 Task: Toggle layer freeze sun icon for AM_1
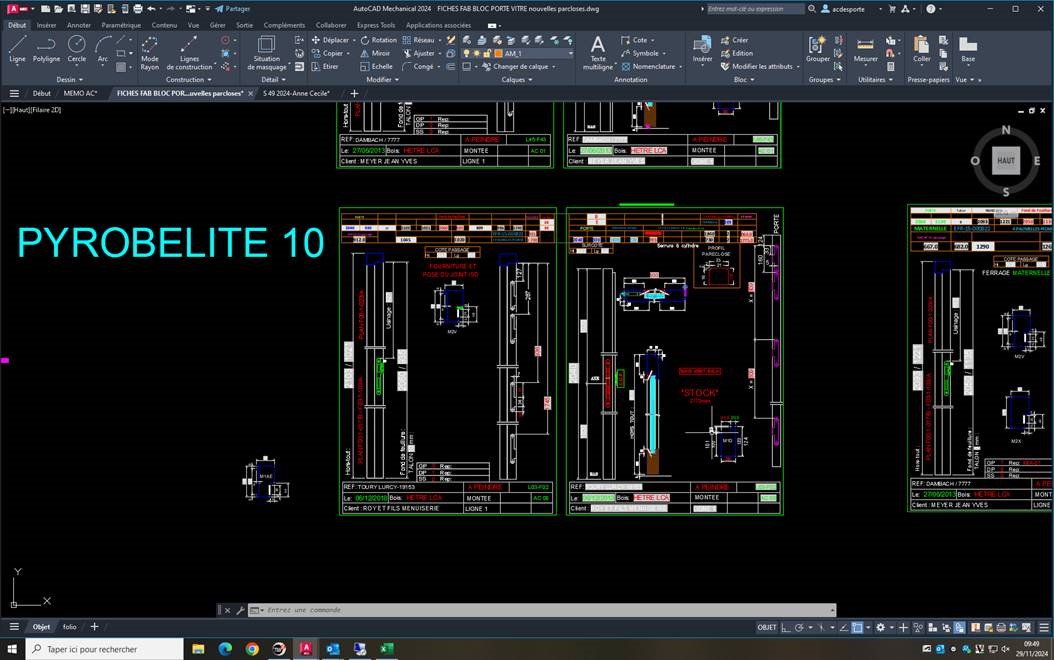(477, 54)
